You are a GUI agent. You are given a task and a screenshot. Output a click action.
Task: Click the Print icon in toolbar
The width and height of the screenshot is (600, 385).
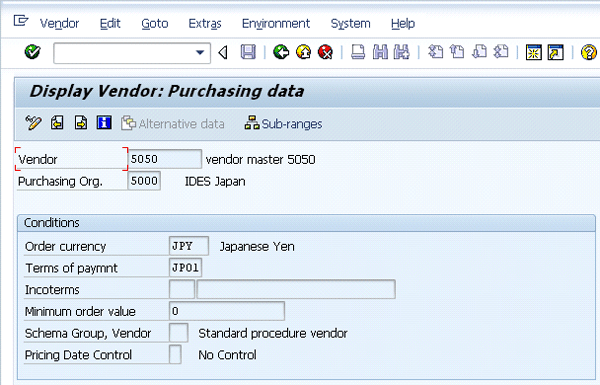tap(358, 52)
